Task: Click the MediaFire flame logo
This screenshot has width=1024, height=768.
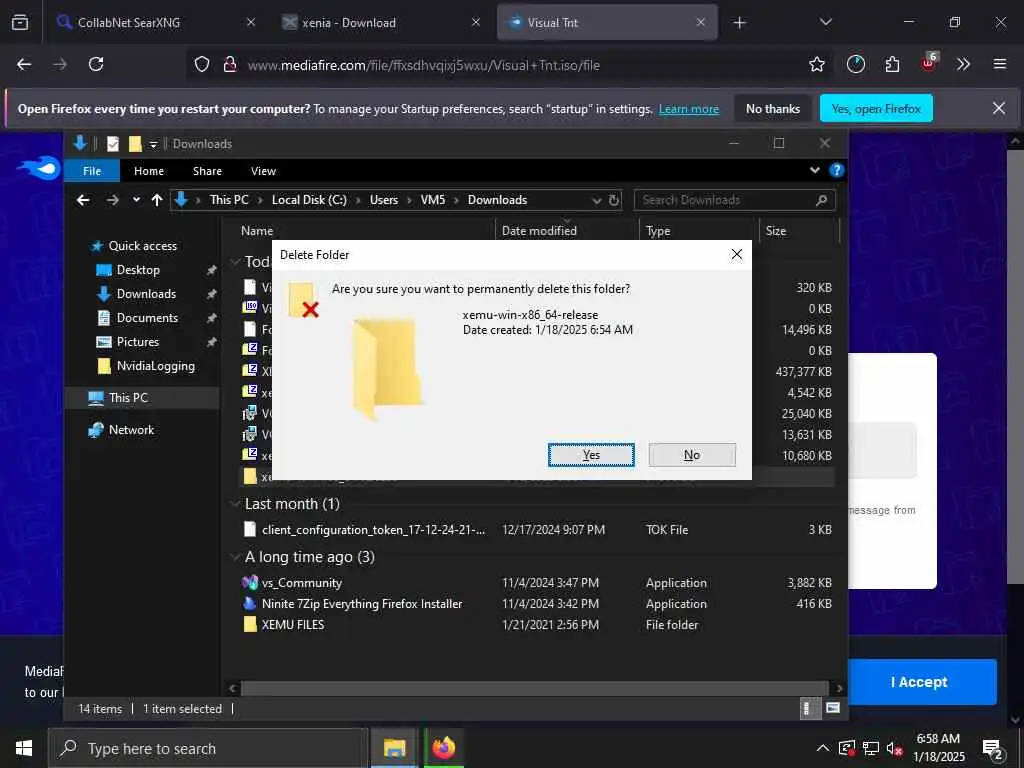Action: point(38,168)
